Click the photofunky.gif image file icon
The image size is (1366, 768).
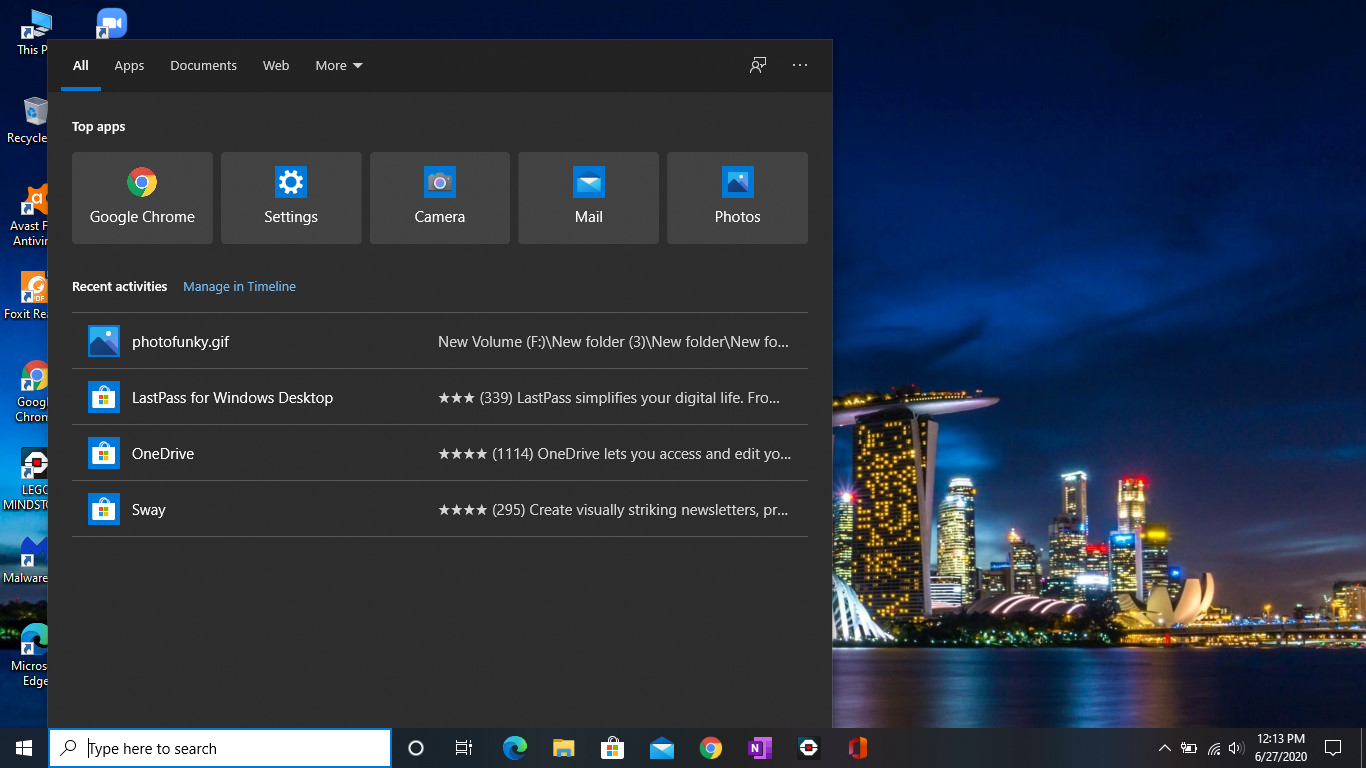click(x=104, y=341)
